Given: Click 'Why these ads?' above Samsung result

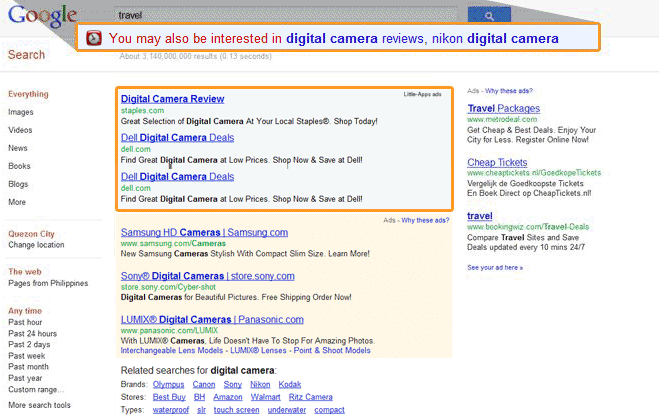Looking at the screenshot, I should 425,220.
